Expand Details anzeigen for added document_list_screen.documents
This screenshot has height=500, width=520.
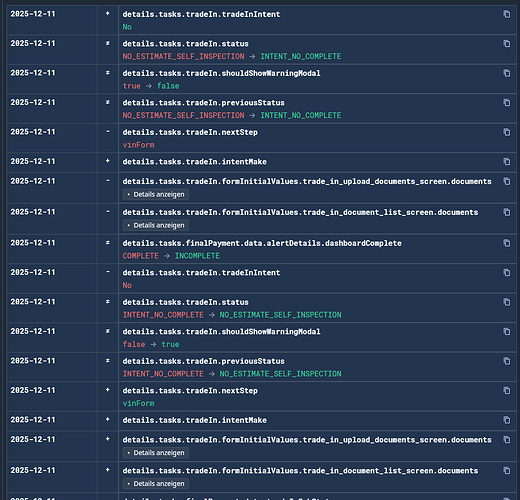point(156,484)
